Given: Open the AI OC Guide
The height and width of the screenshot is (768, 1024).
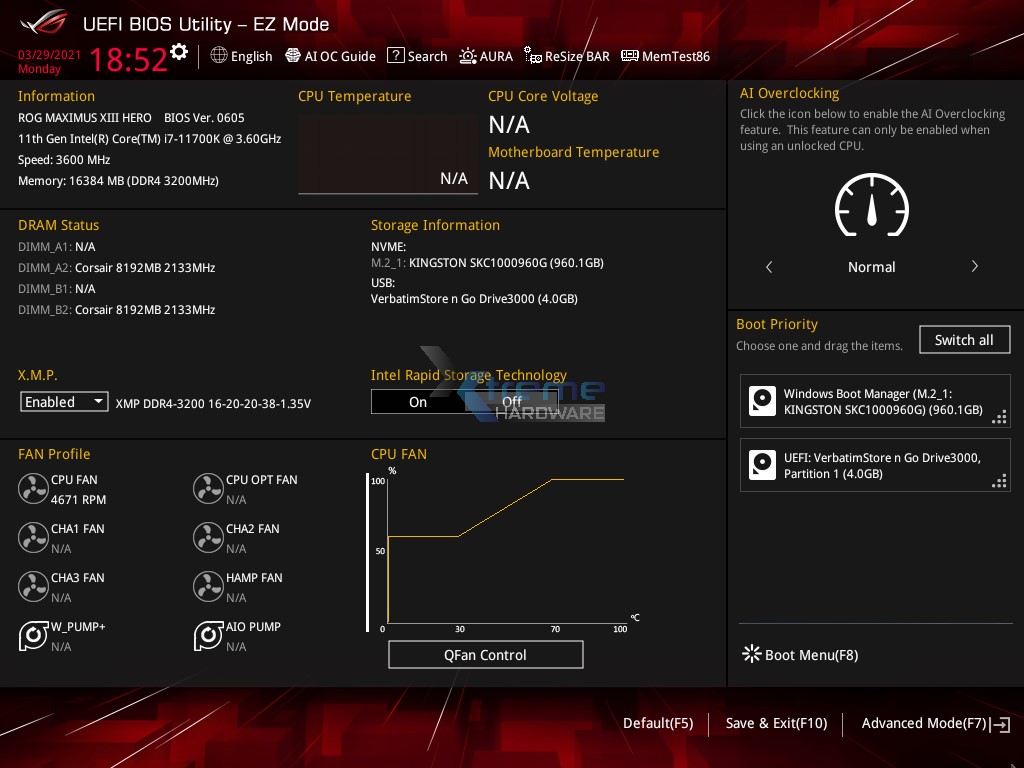Looking at the screenshot, I should click(330, 56).
